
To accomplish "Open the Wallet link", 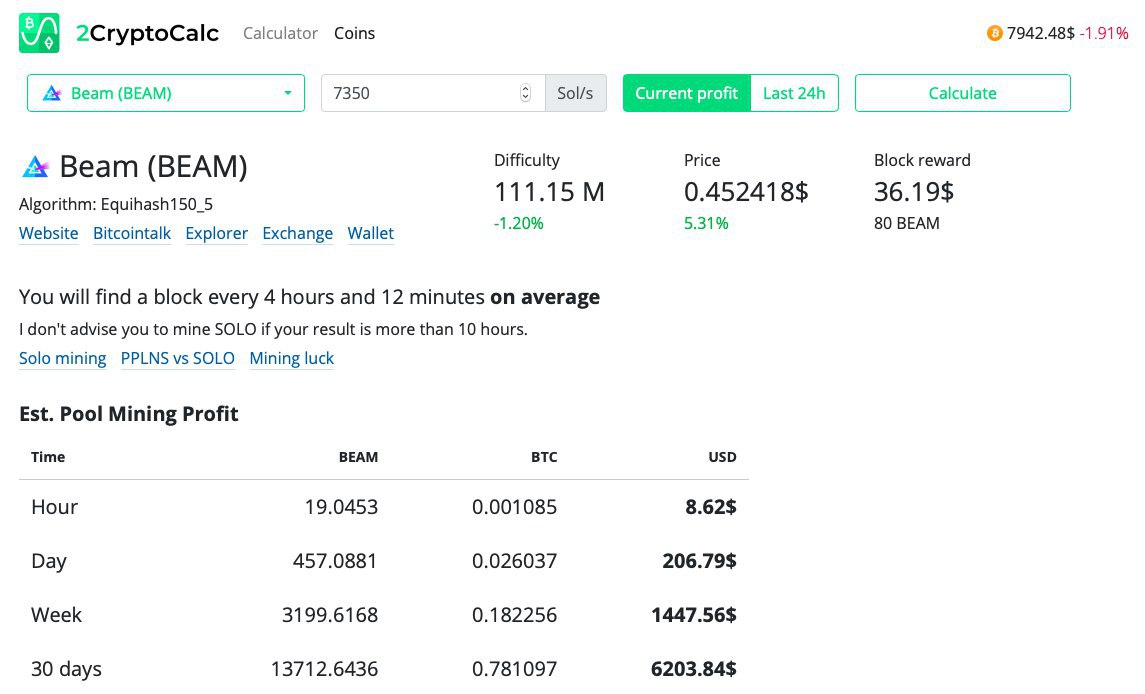I will pos(371,233).
